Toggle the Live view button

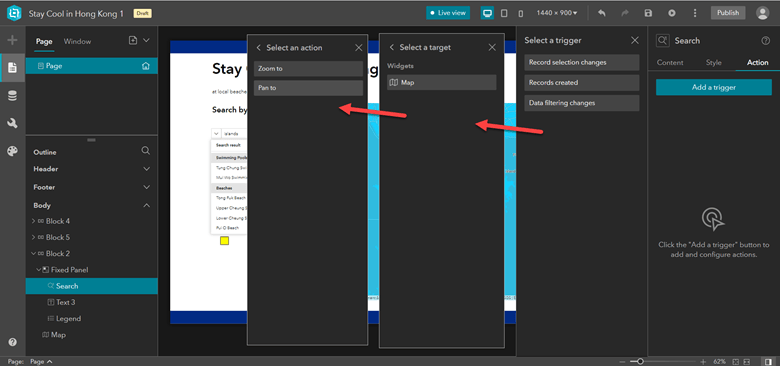[448, 13]
